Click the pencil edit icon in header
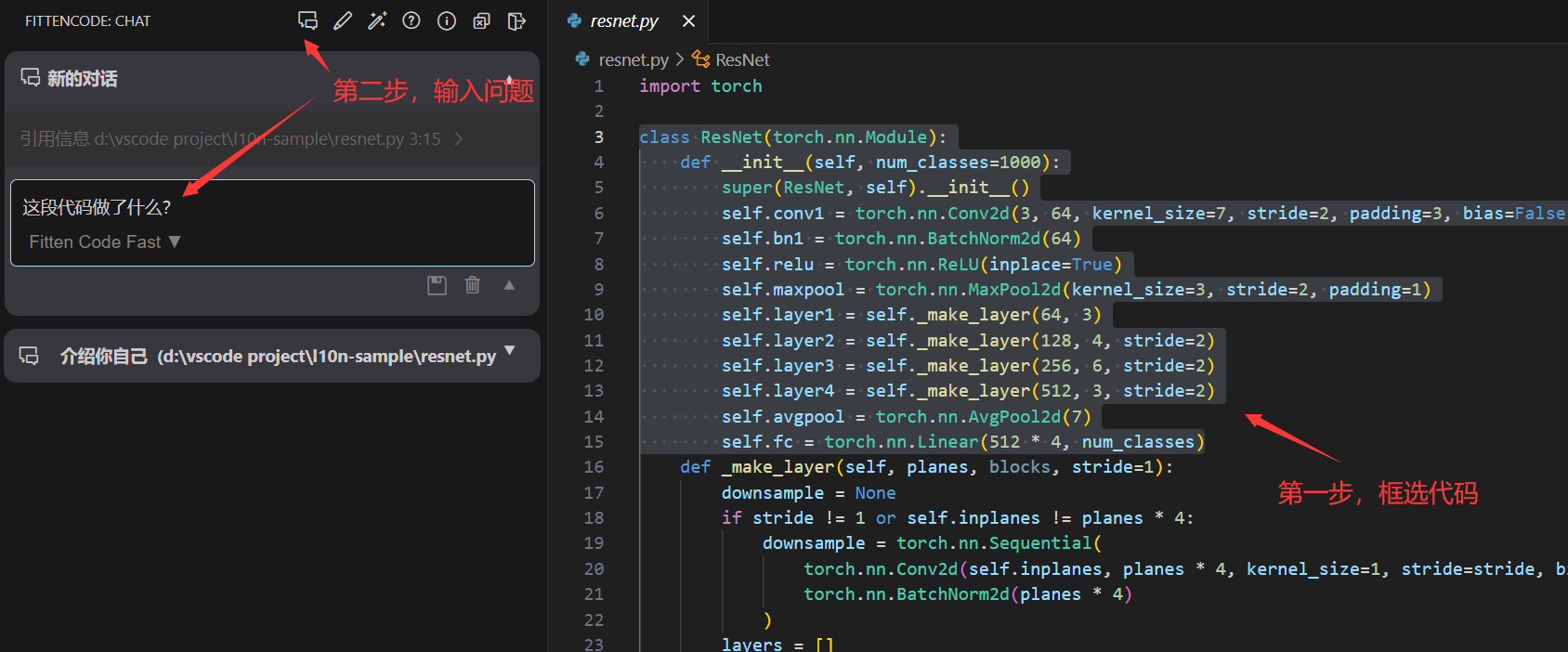Screen dimensions: 1568x652 343,20
